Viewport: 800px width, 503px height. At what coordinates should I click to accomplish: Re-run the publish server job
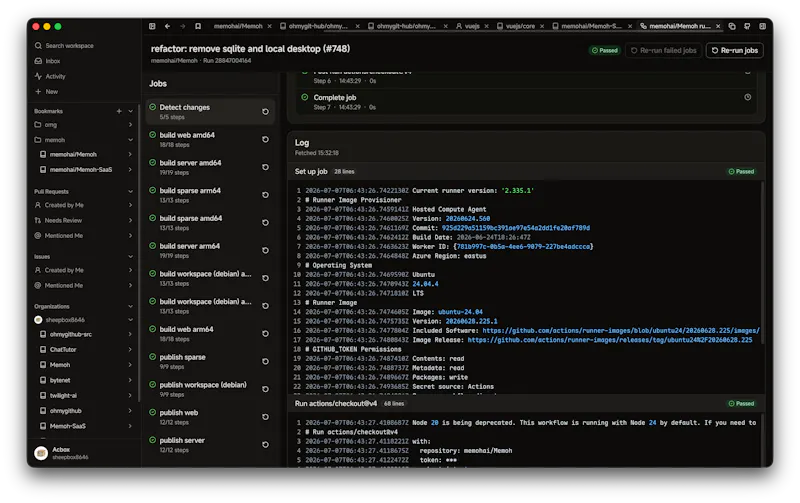(x=265, y=445)
